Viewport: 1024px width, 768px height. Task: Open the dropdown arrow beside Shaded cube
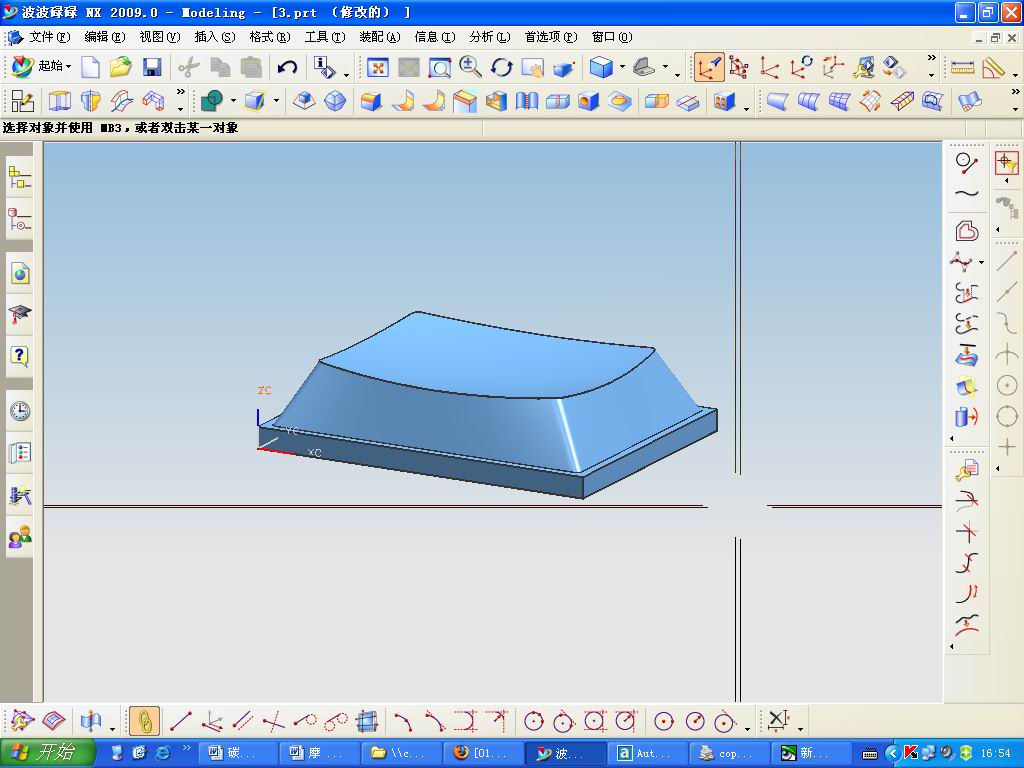(622, 67)
